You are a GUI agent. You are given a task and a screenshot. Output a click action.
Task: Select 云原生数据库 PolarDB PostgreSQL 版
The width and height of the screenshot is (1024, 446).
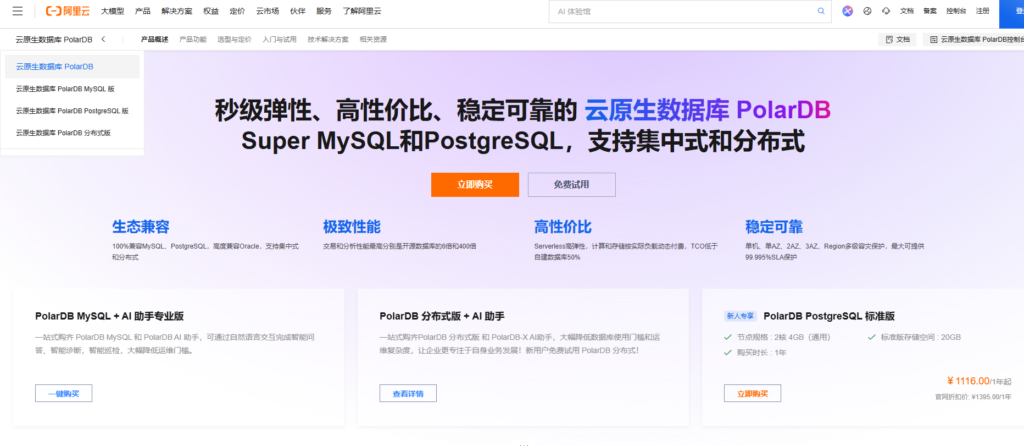click(72, 111)
